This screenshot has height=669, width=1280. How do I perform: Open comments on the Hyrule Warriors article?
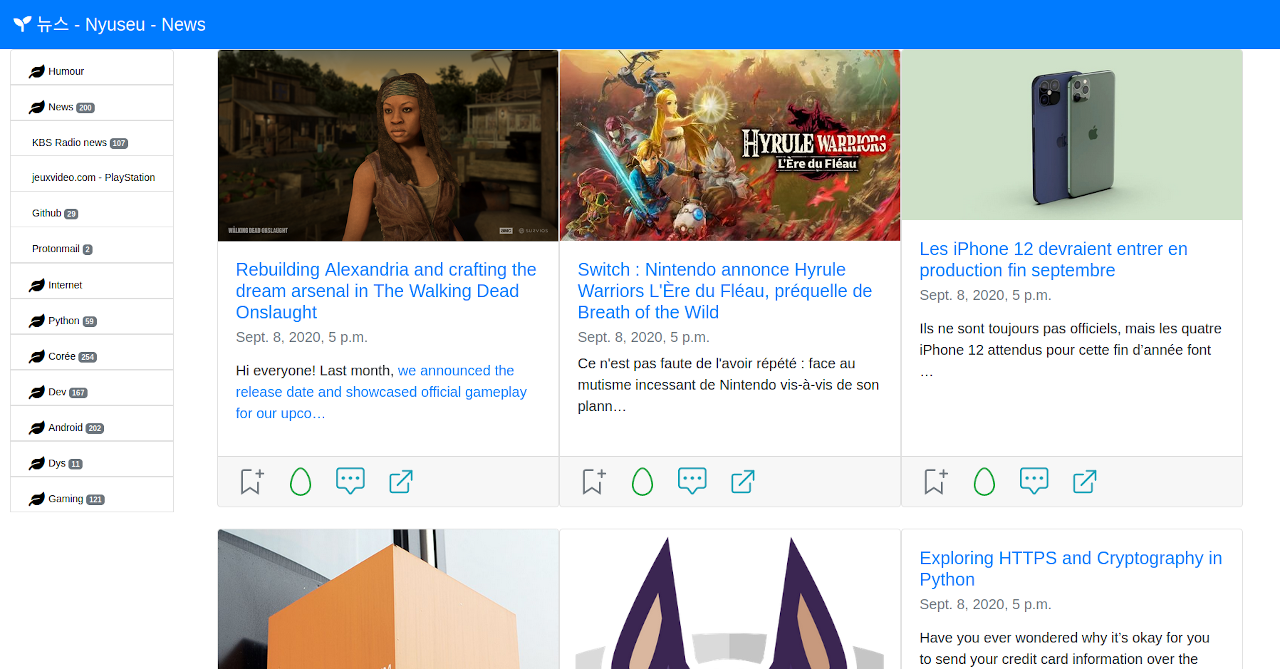pos(692,481)
